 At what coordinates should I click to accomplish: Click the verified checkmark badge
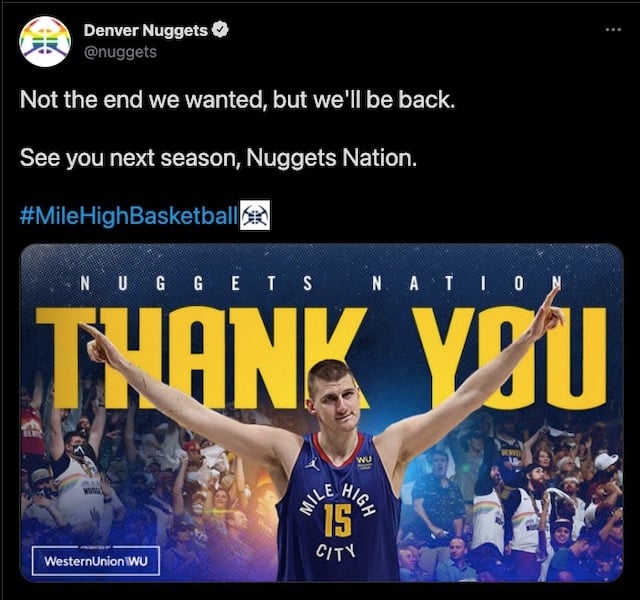coord(221,30)
